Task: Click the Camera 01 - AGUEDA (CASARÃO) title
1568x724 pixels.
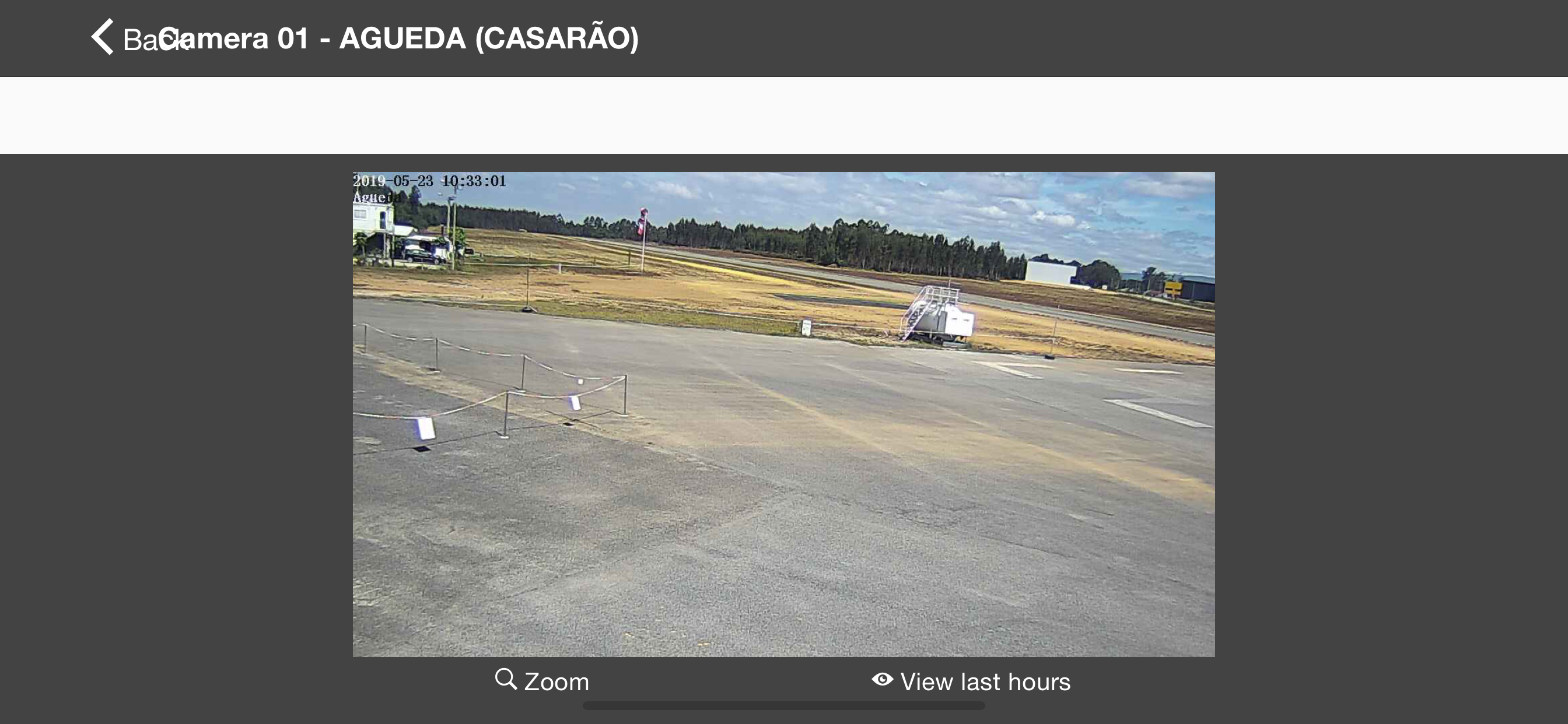Action: (398, 38)
